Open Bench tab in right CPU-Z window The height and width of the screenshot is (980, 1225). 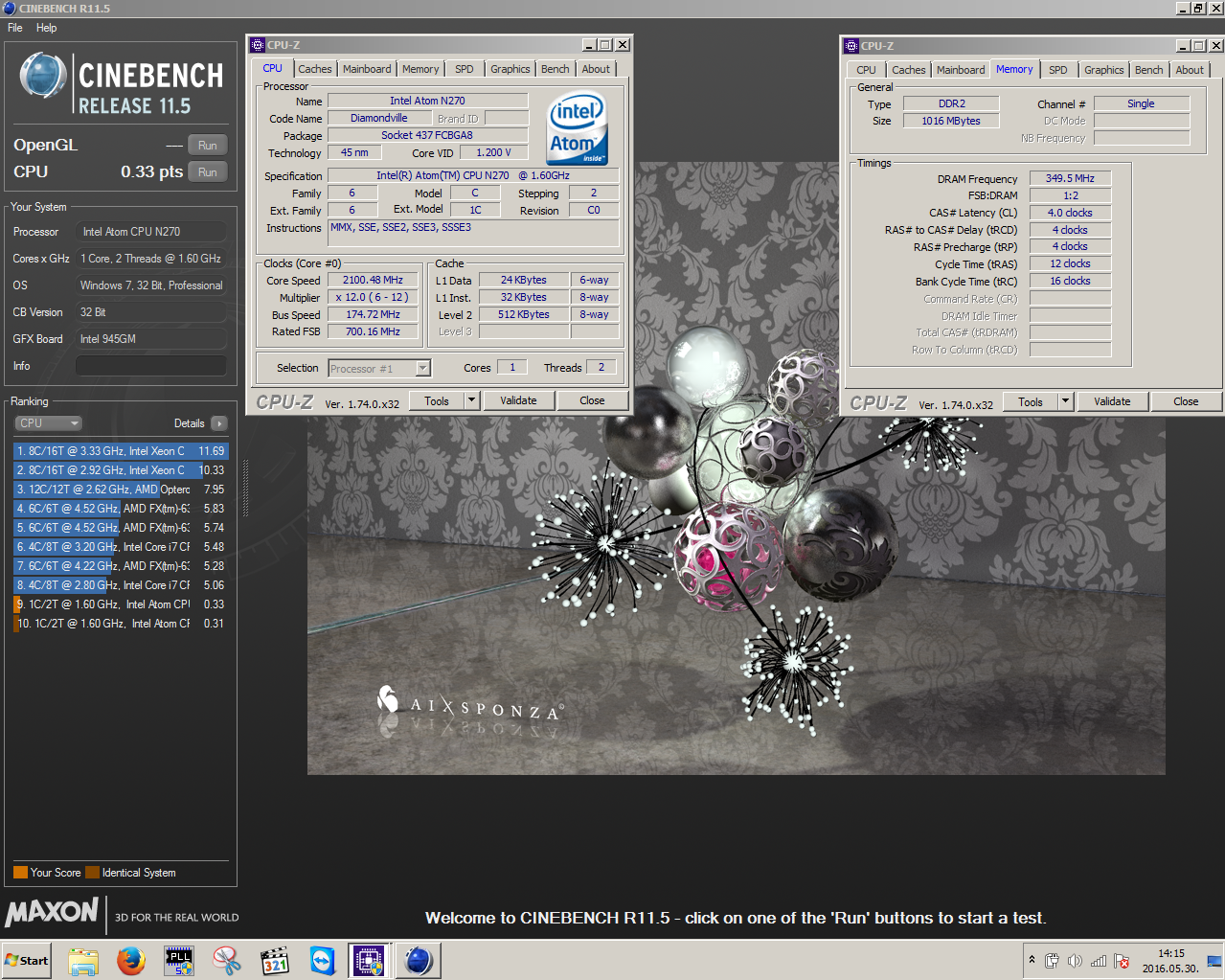click(1149, 70)
